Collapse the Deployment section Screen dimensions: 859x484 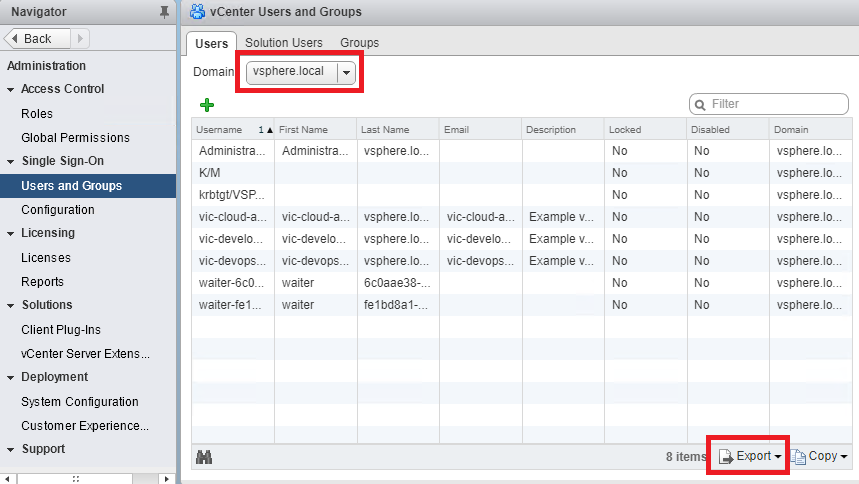click(10, 378)
